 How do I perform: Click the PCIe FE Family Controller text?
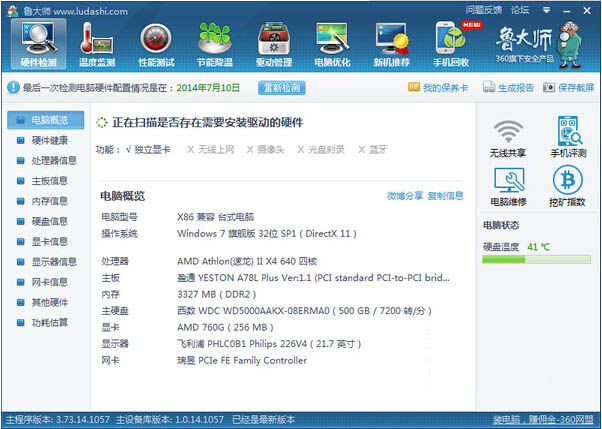[x=242, y=361]
